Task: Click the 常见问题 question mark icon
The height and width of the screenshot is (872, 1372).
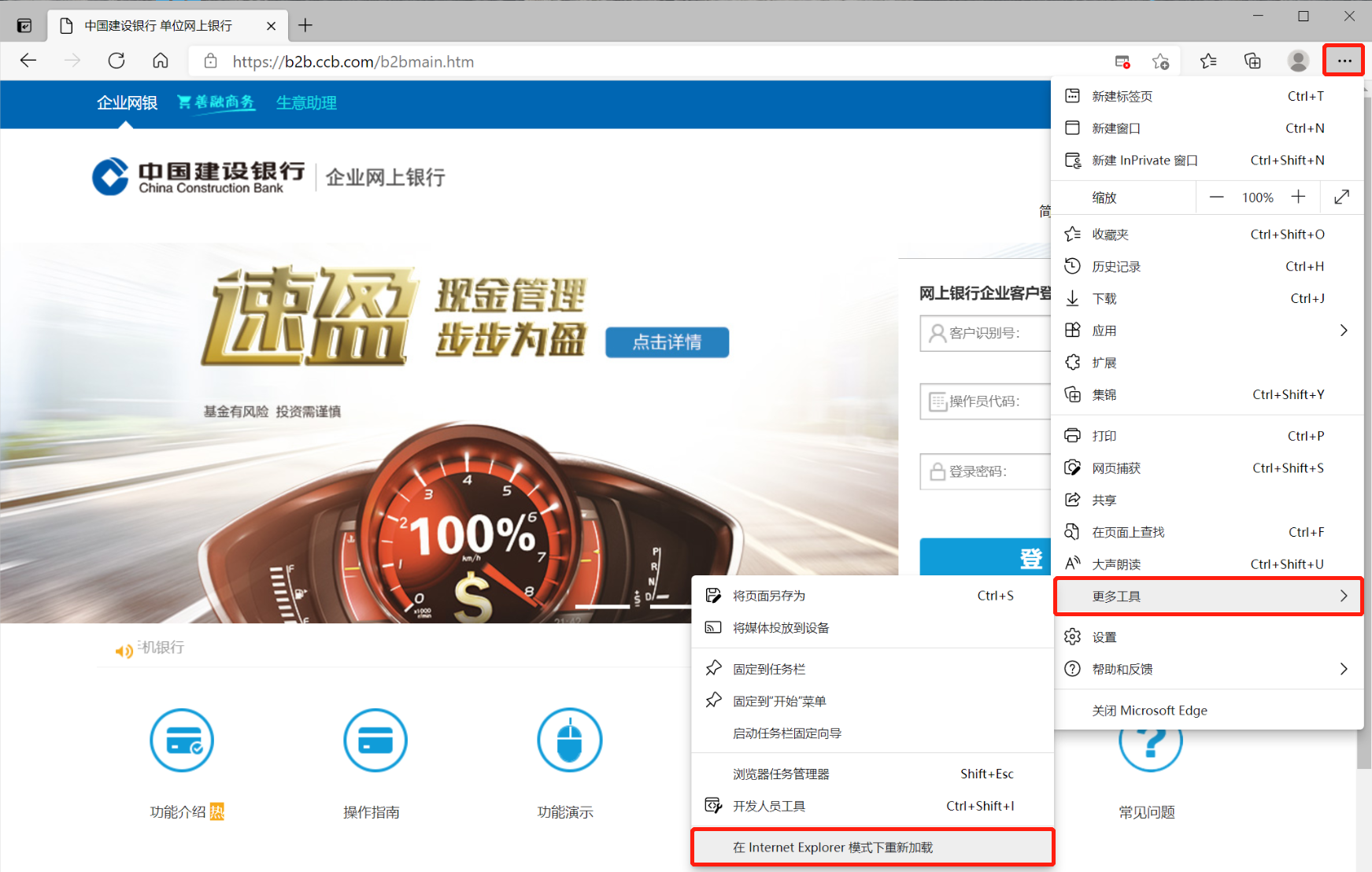Action: click(x=1150, y=744)
